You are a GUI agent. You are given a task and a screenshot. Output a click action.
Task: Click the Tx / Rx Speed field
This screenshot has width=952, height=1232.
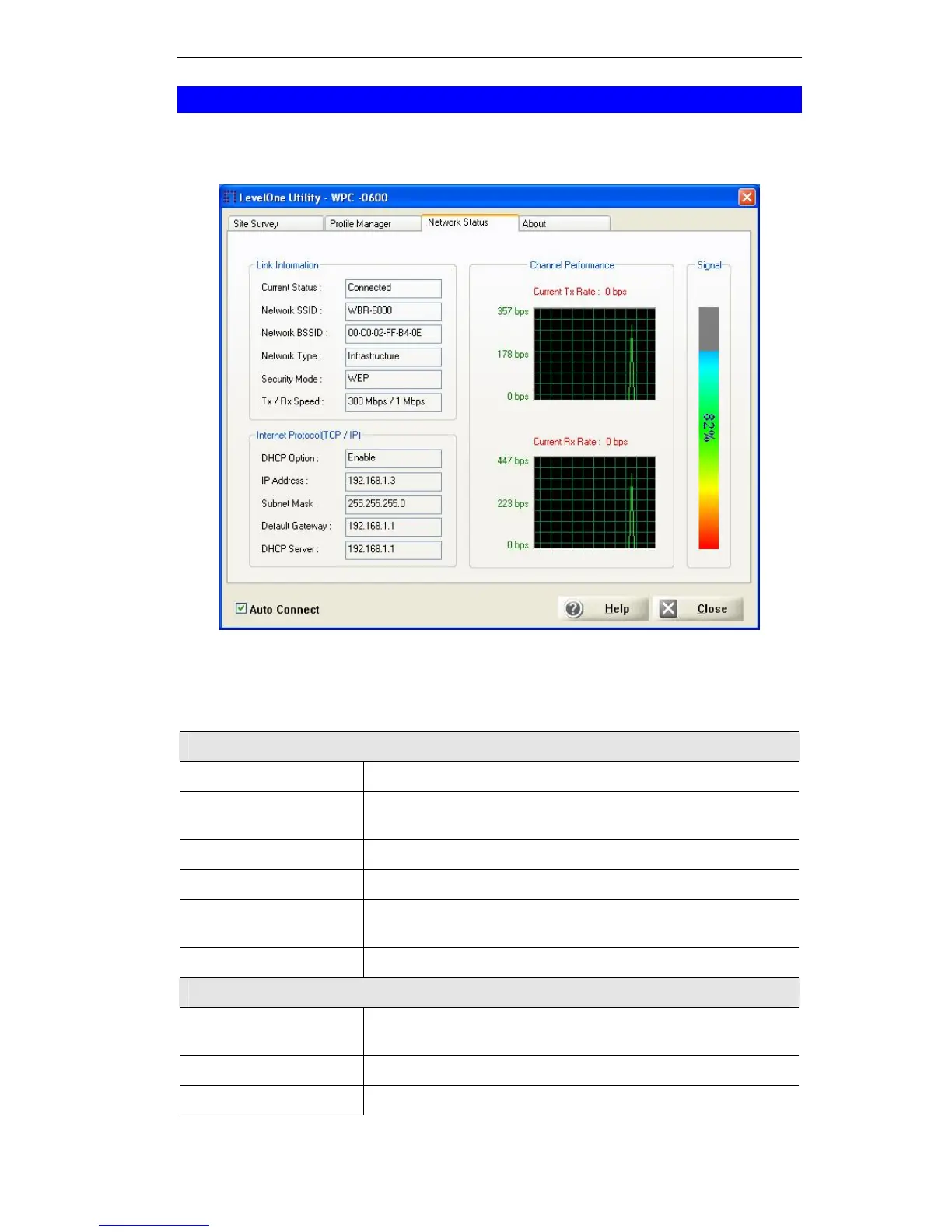tap(394, 402)
